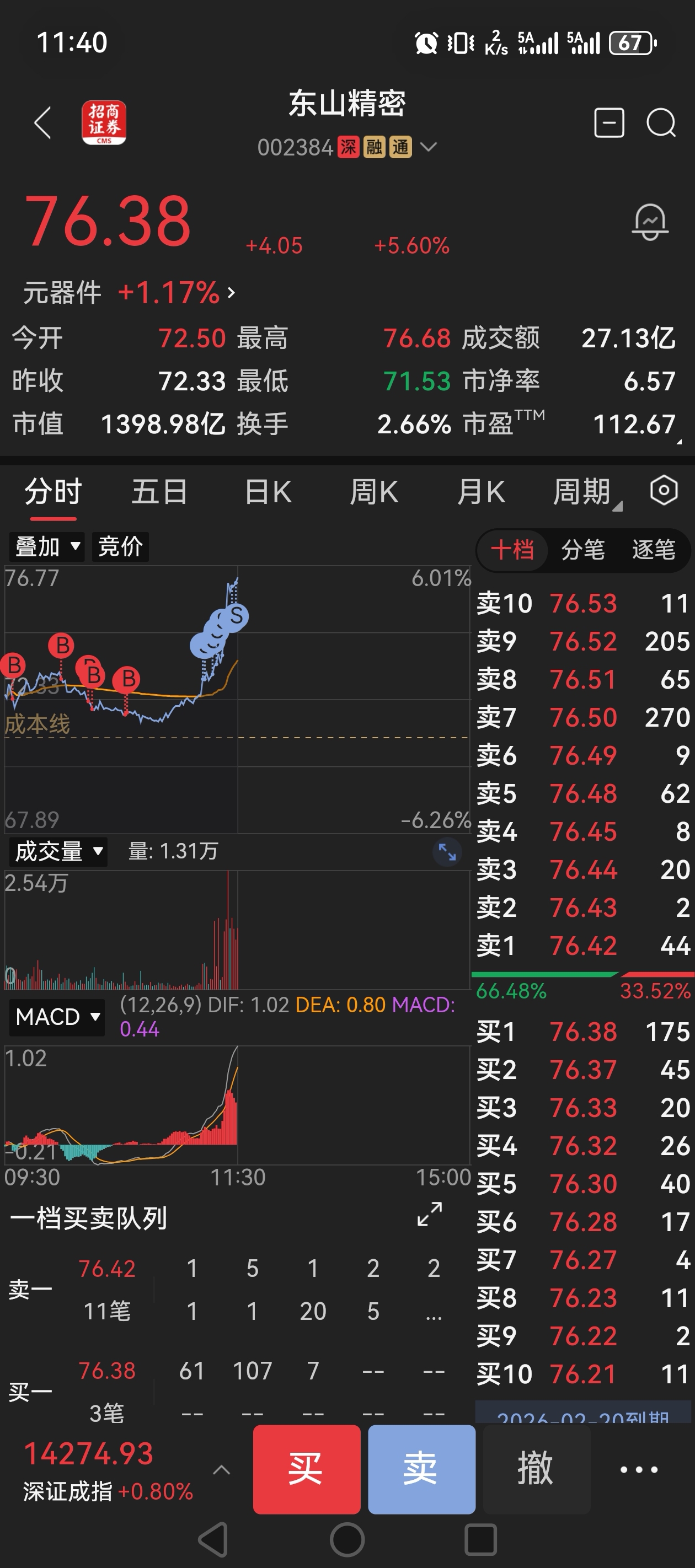Tap 成交额 27.13亿 value
The width and height of the screenshot is (695, 1568).
pos(629,339)
